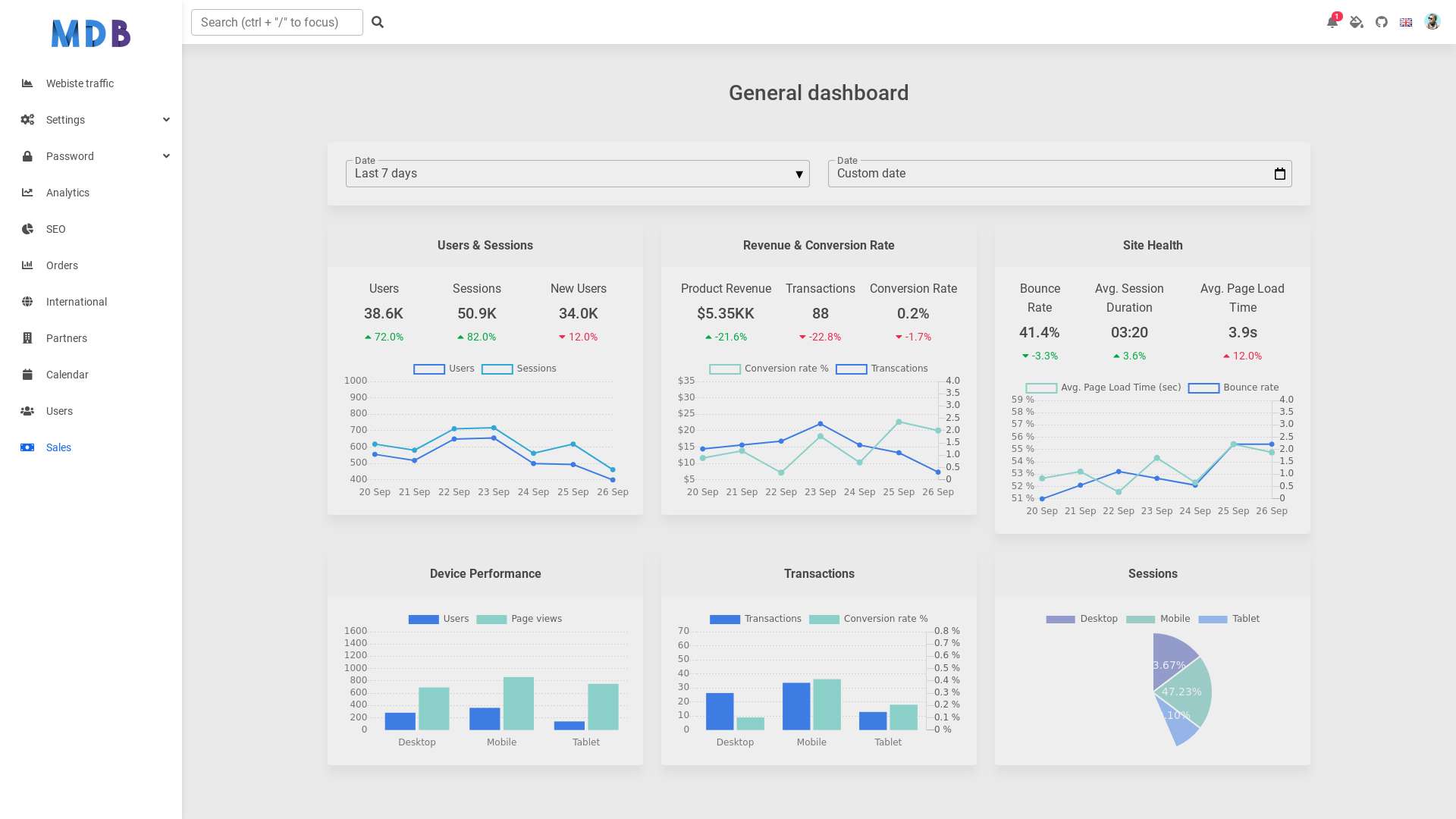The width and height of the screenshot is (1456, 819).
Task: Toggle the Bounce rate legend series
Action: [x=1234, y=388]
